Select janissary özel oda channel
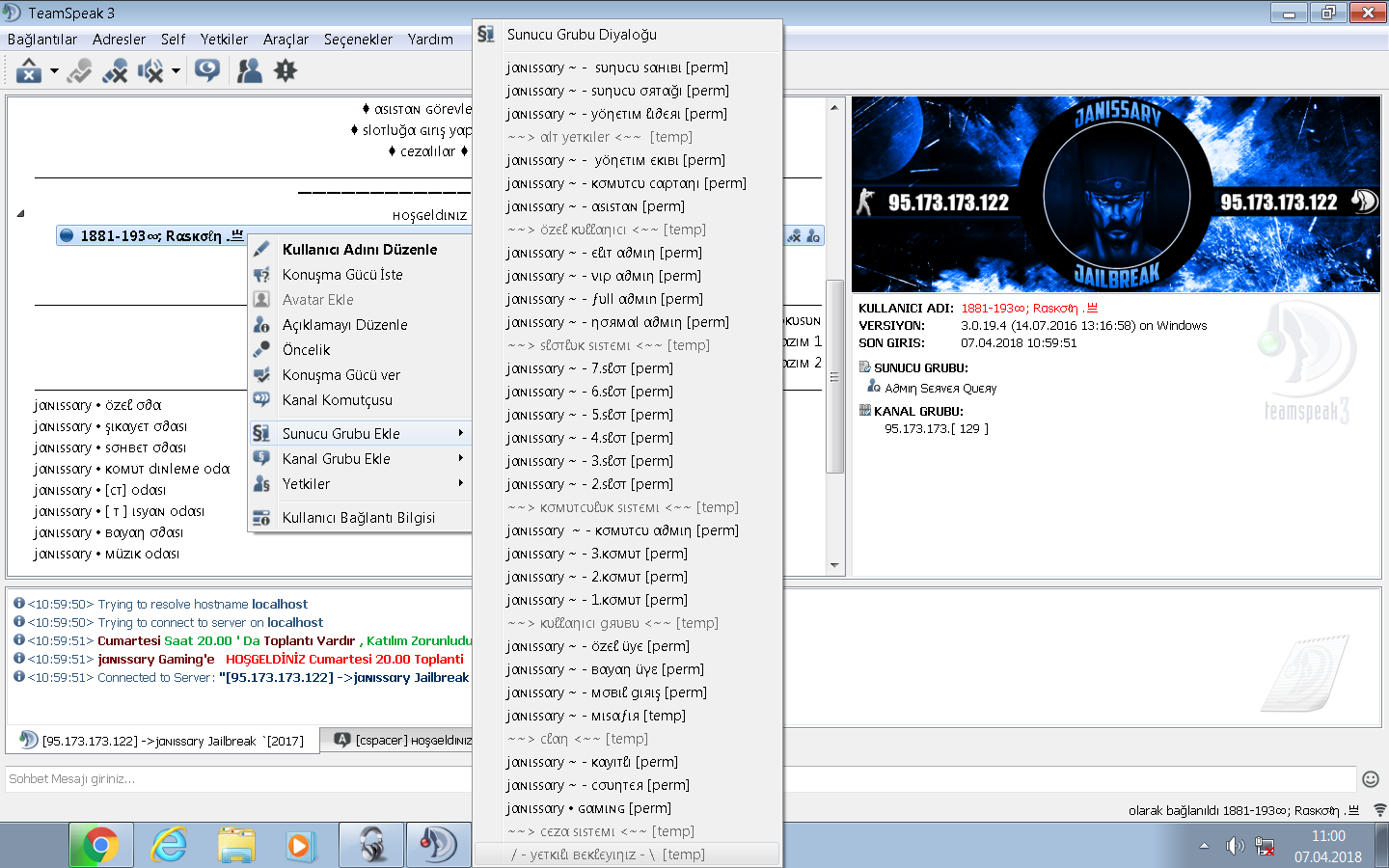The image size is (1389, 868). 97,405
